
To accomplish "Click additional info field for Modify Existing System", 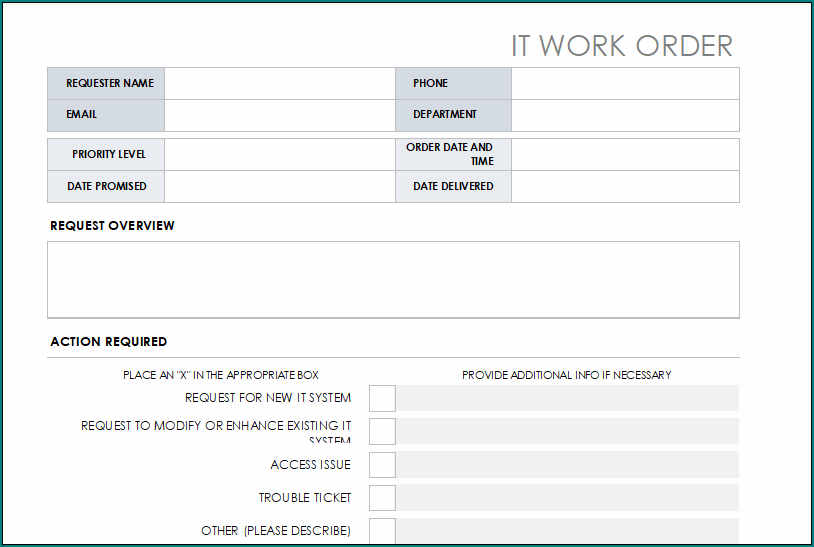I will click(567, 431).
